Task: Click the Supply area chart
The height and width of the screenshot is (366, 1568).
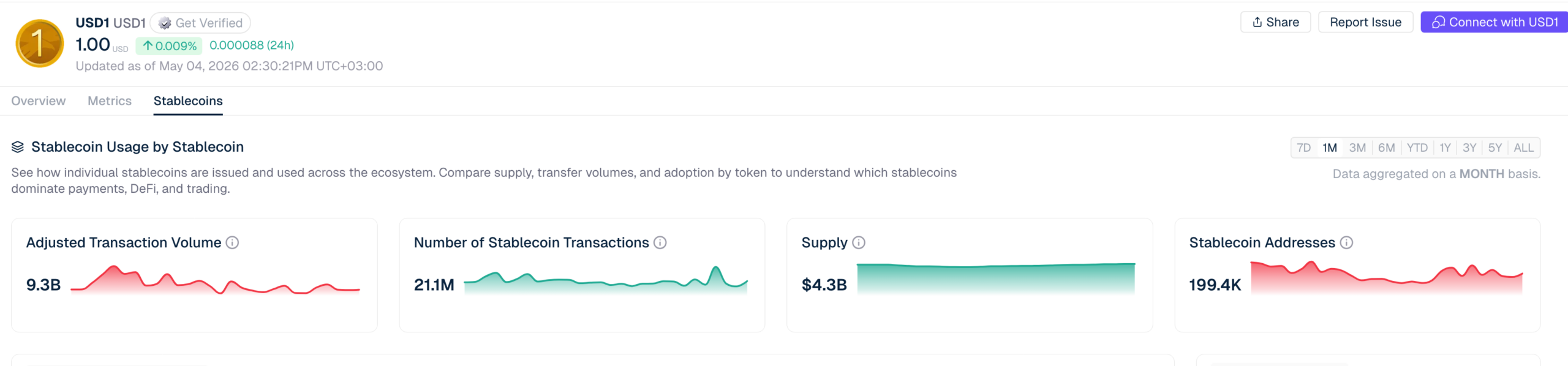Action: 996,279
